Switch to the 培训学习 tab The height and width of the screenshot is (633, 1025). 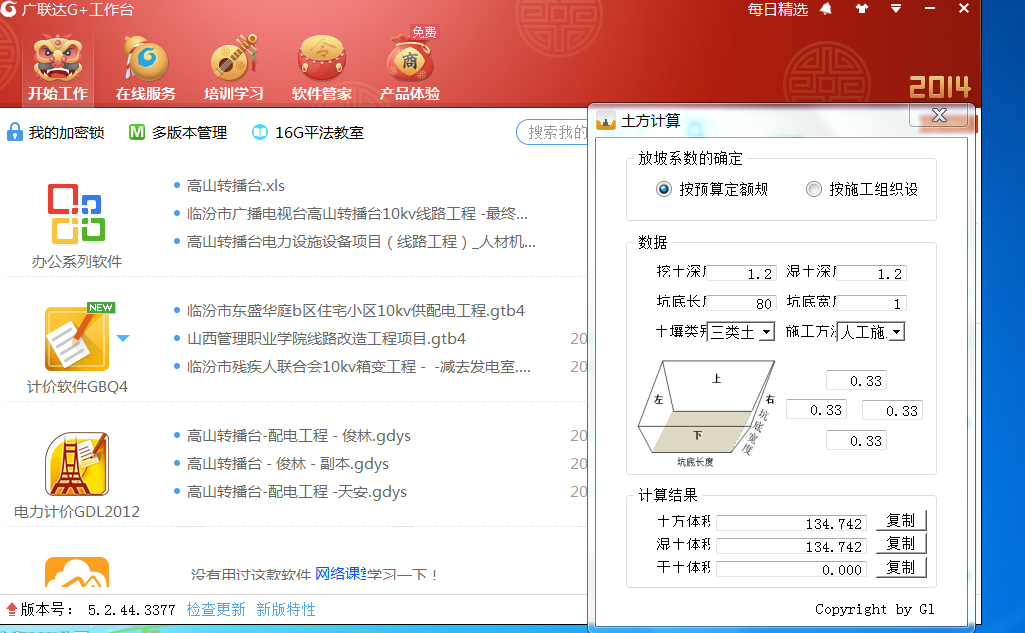click(x=233, y=69)
